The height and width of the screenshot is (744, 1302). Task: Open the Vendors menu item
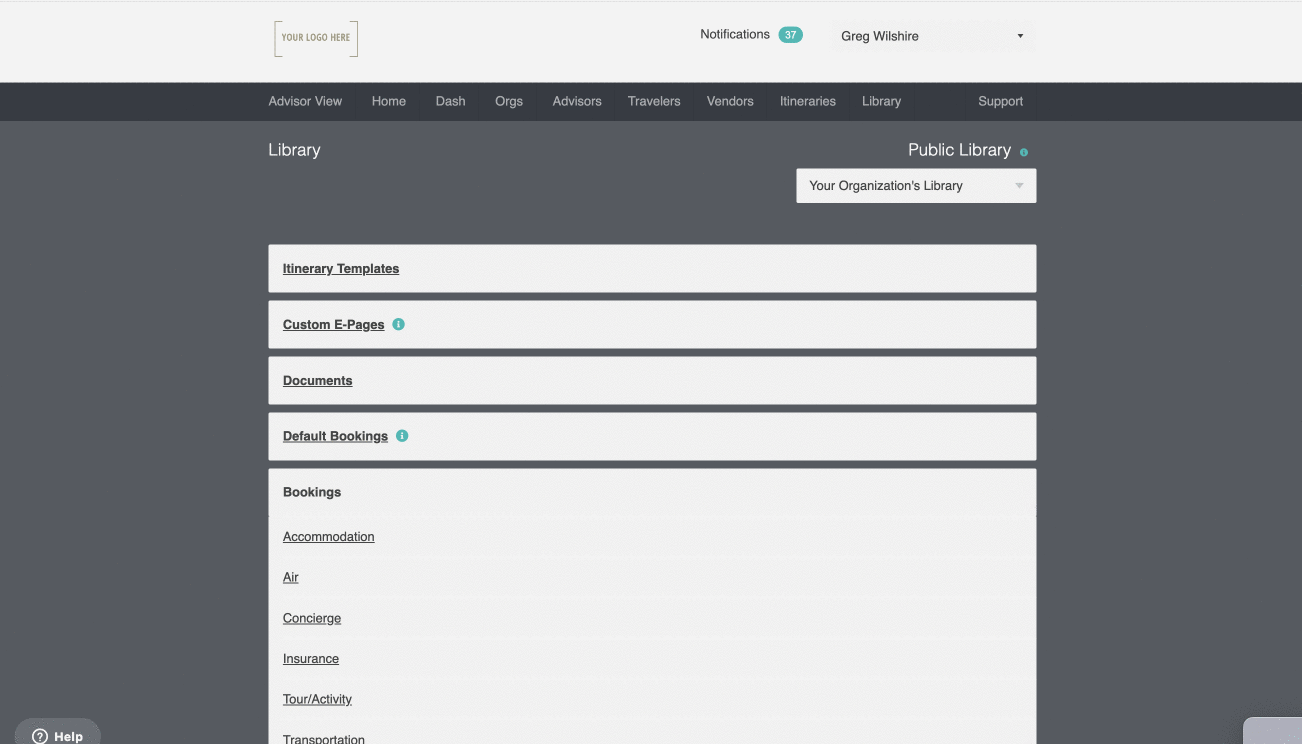point(729,101)
